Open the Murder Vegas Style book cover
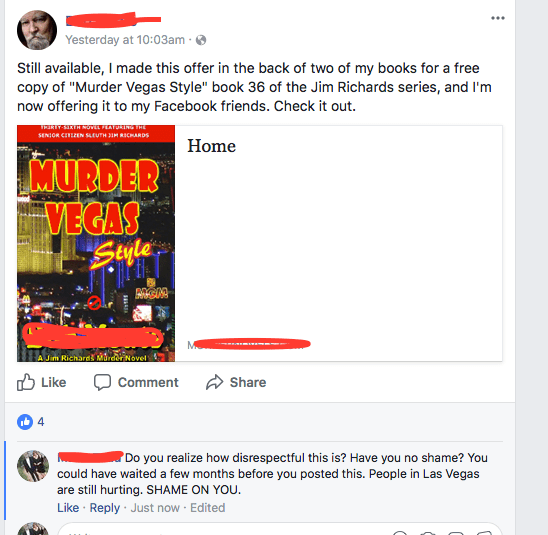Image resolution: width=548 pixels, height=535 pixels. click(96, 243)
